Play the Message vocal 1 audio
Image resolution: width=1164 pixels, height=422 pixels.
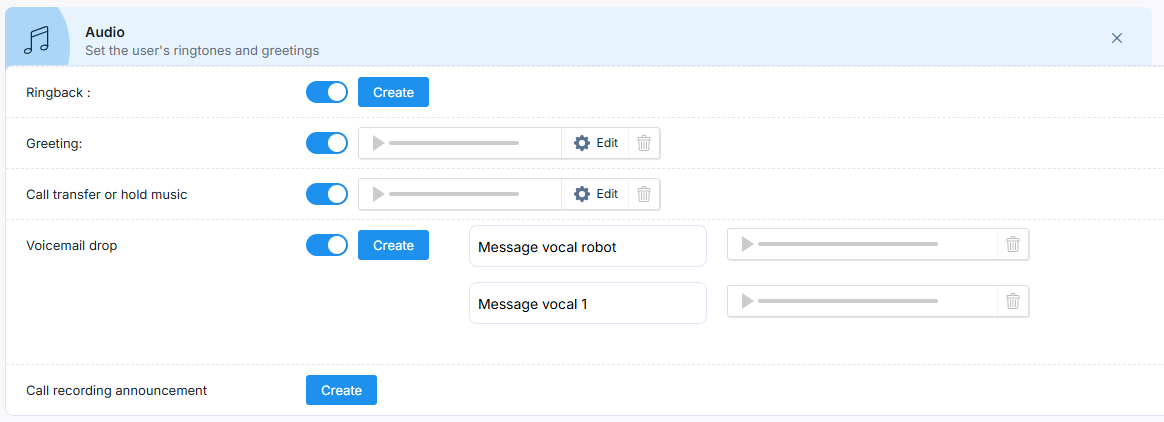747,301
